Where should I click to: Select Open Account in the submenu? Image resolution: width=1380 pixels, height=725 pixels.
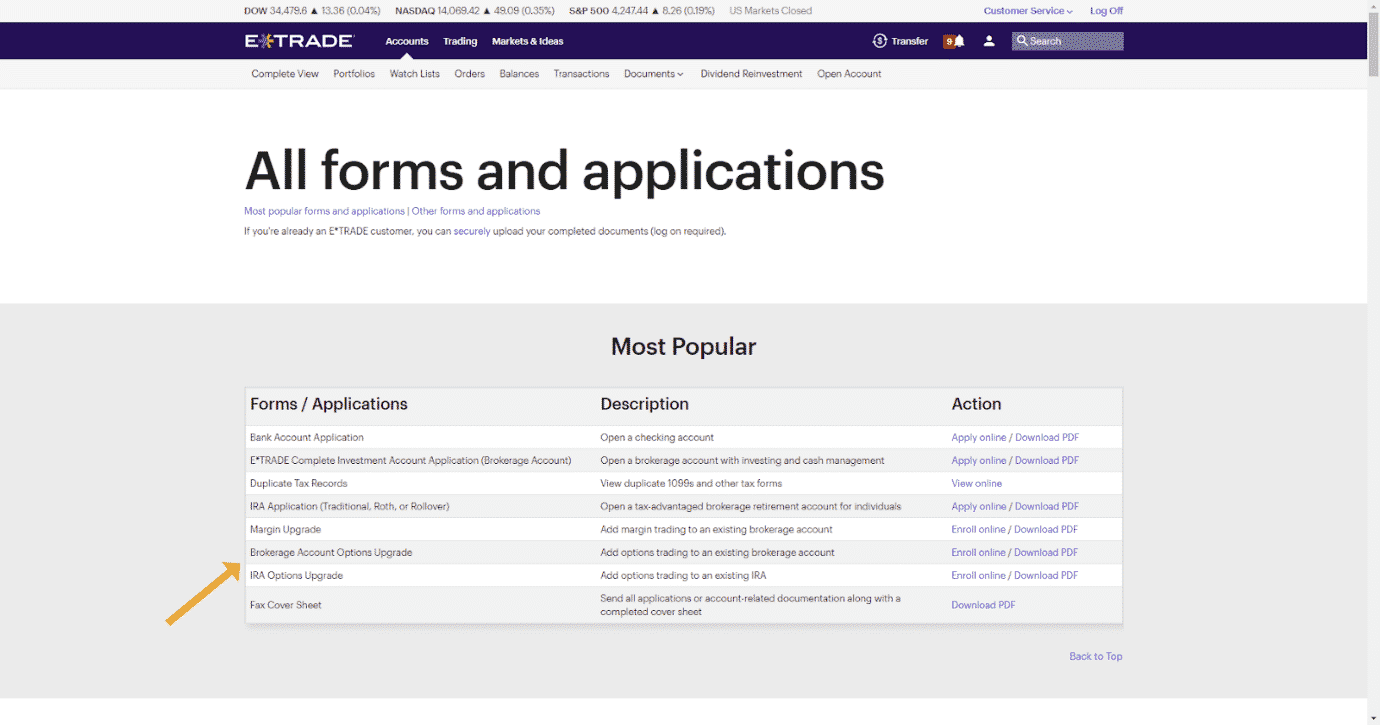click(849, 74)
